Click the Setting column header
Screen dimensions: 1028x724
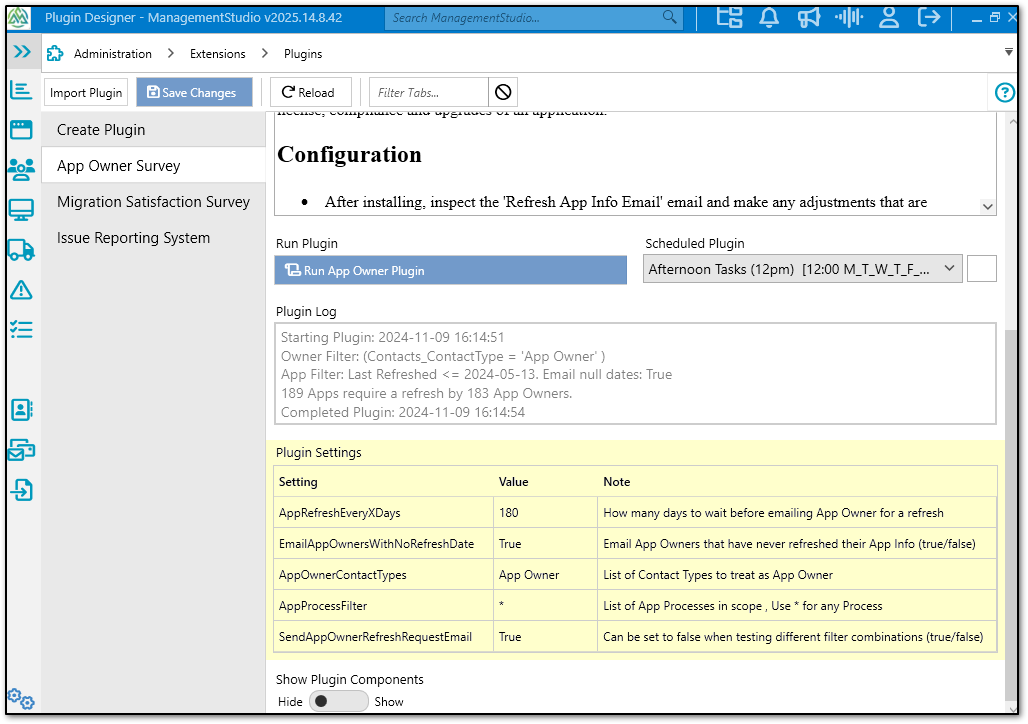[x=298, y=482]
